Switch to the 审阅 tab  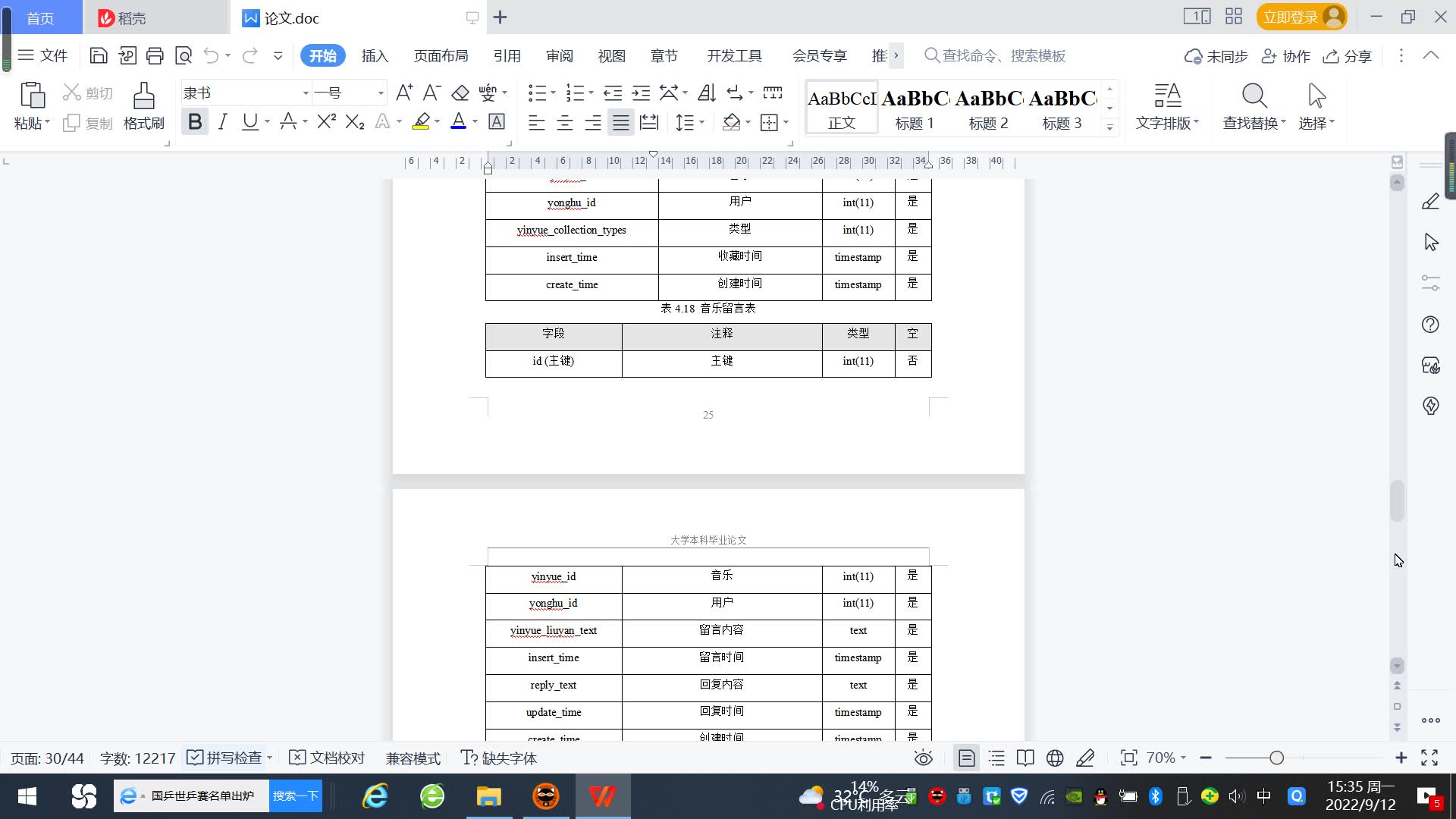(560, 55)
